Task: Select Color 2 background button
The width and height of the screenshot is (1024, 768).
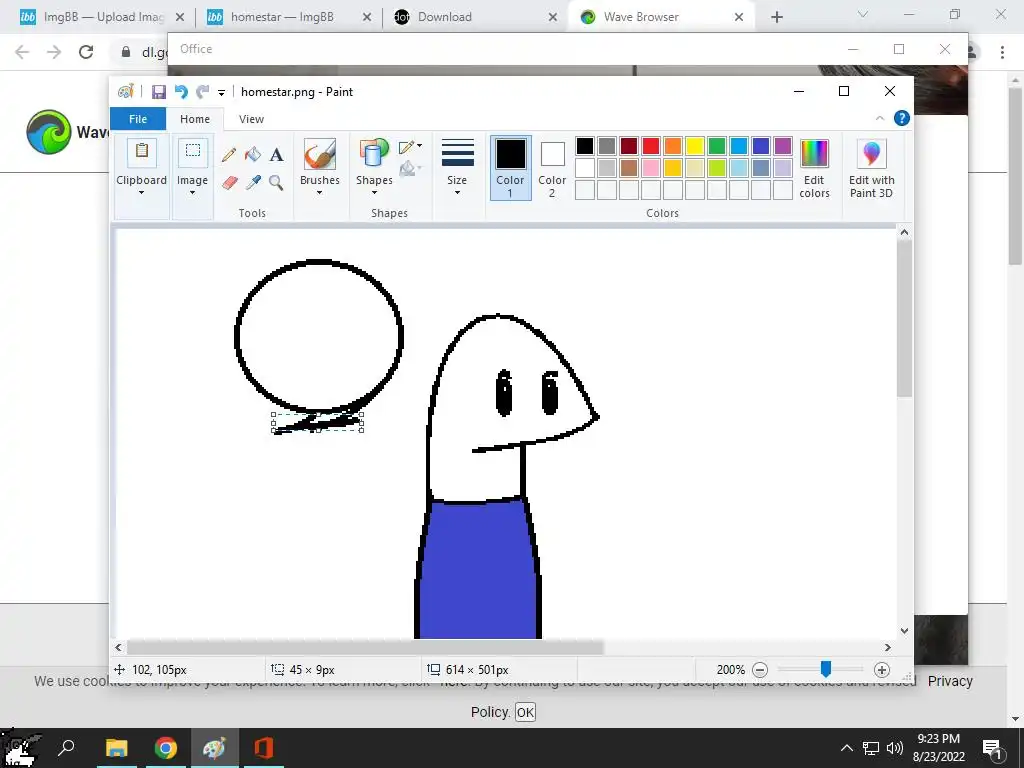Action: (x=552, y=168)
